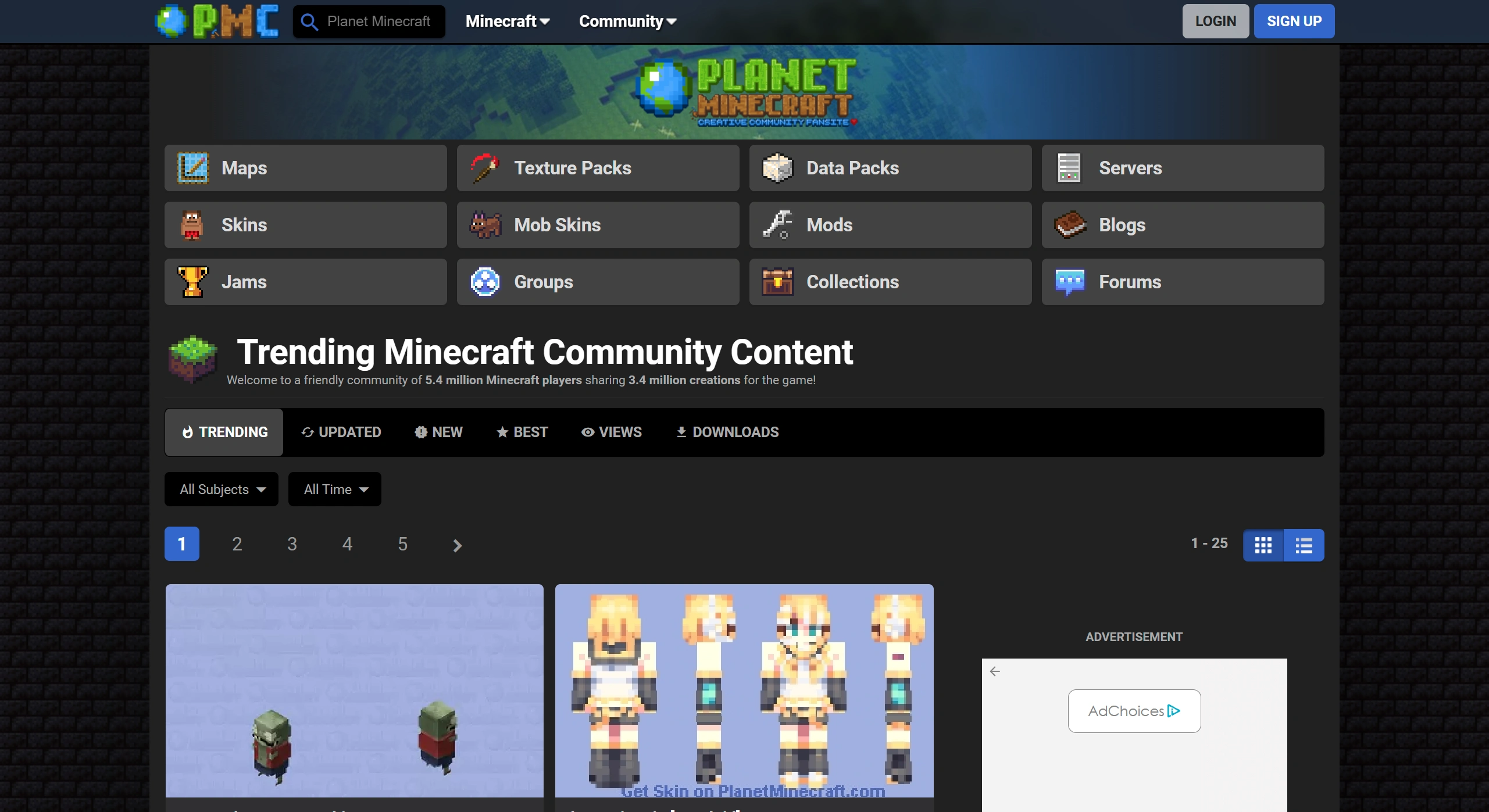The image size is (1489, 812).
Task: Open the Groups category
Action: coord(598,282)
